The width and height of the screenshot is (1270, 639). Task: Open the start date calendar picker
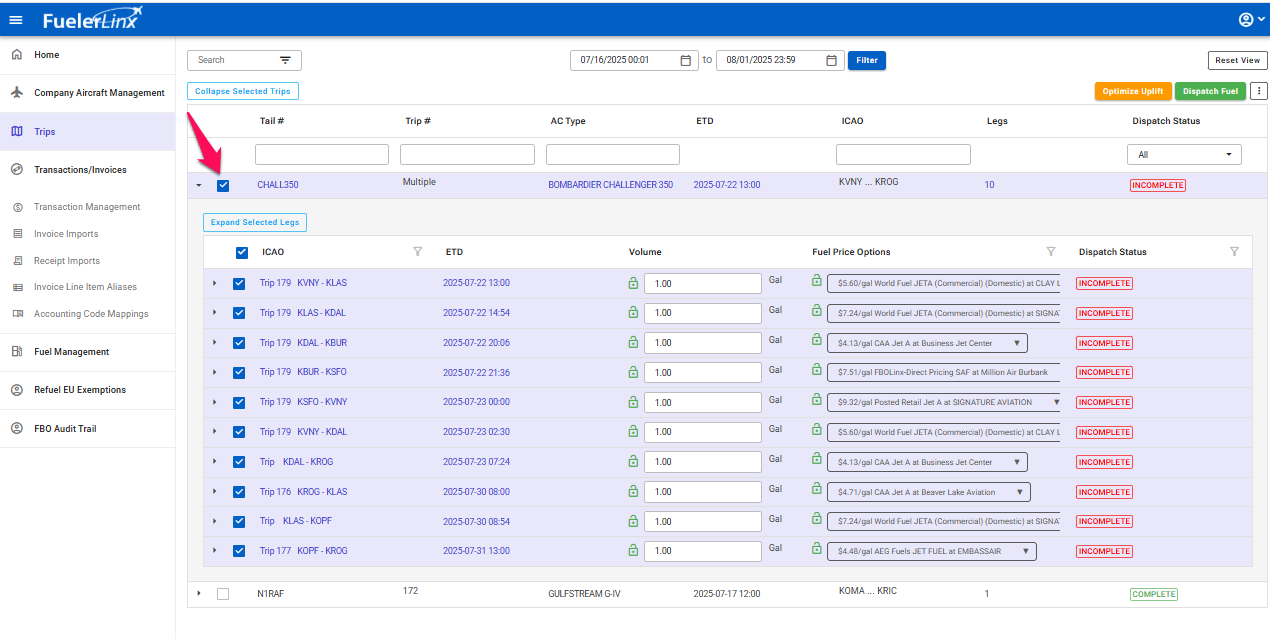(685, 60)
